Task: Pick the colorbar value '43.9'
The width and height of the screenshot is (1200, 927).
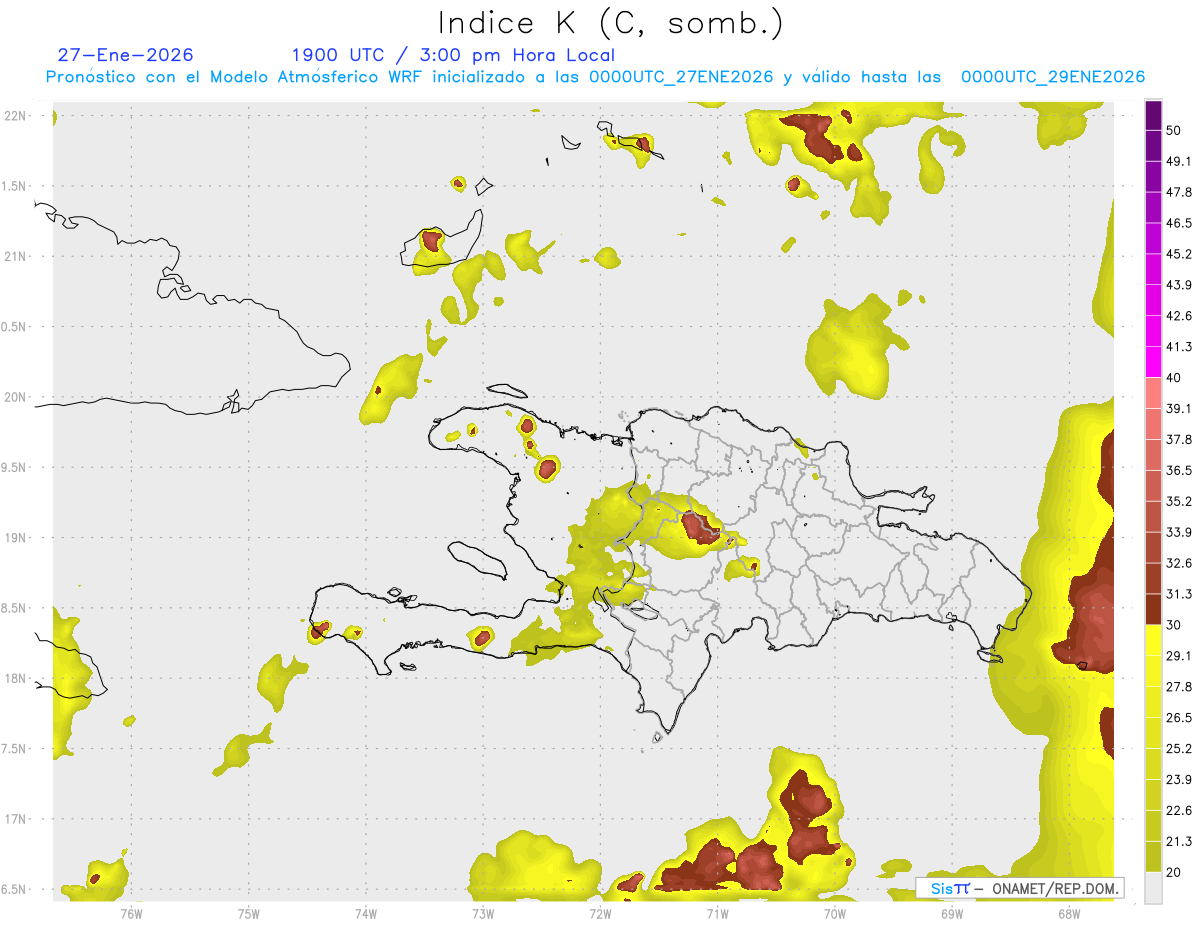Action: tap(1179, 285)
